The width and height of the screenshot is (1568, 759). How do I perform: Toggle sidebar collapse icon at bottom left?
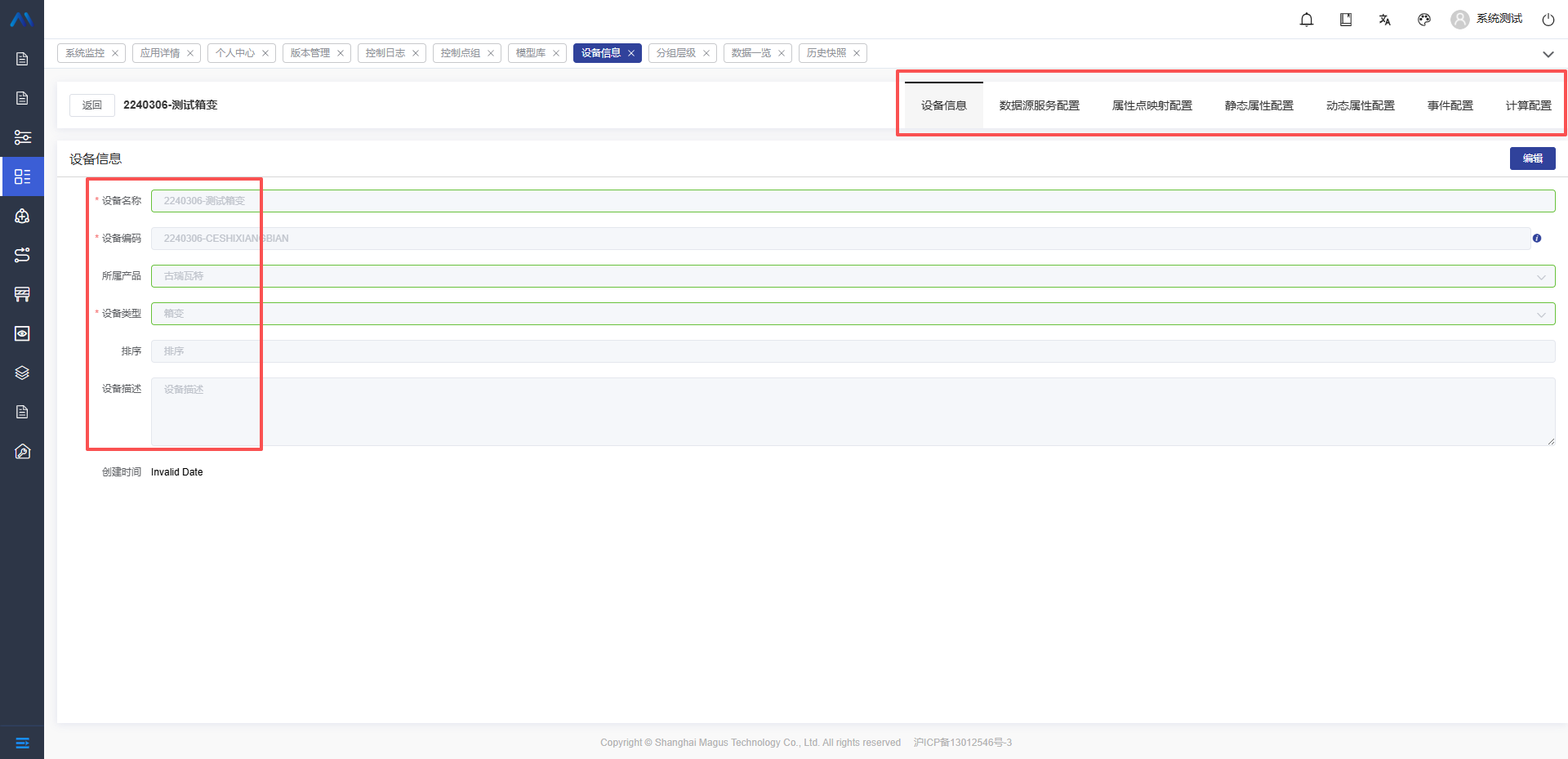22,743
